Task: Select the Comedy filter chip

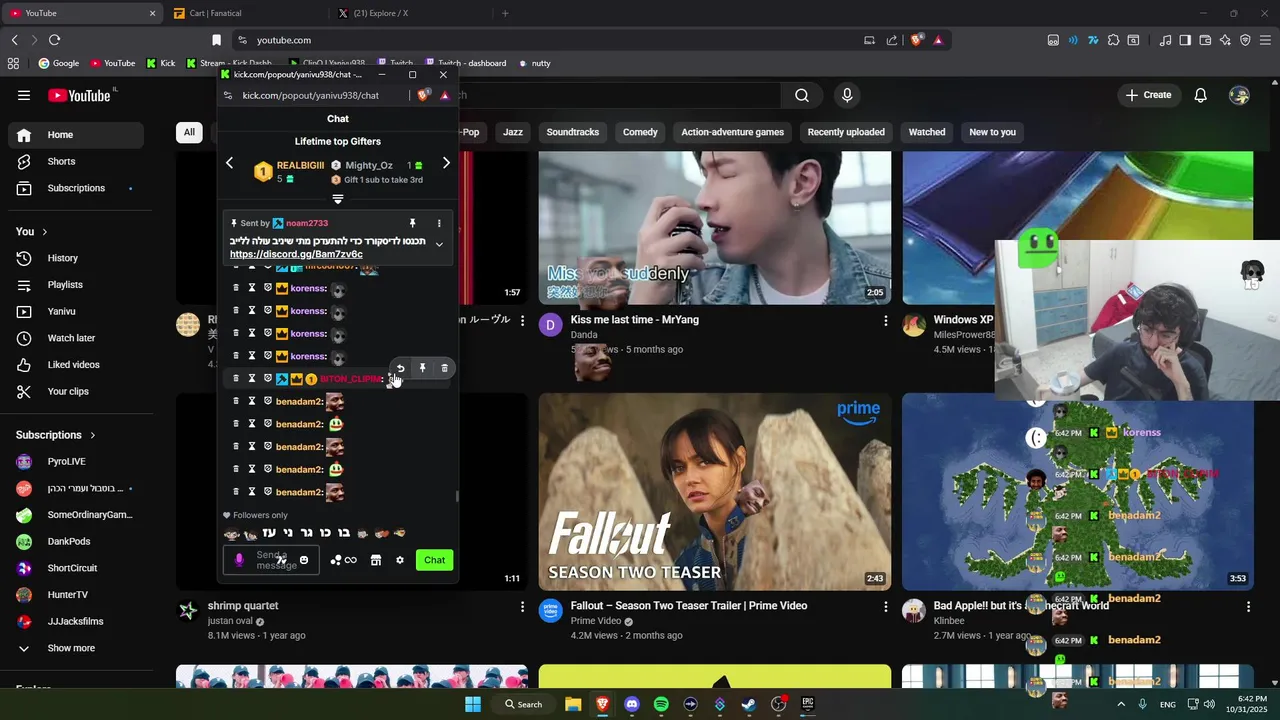Action: (x=640, y=132)
